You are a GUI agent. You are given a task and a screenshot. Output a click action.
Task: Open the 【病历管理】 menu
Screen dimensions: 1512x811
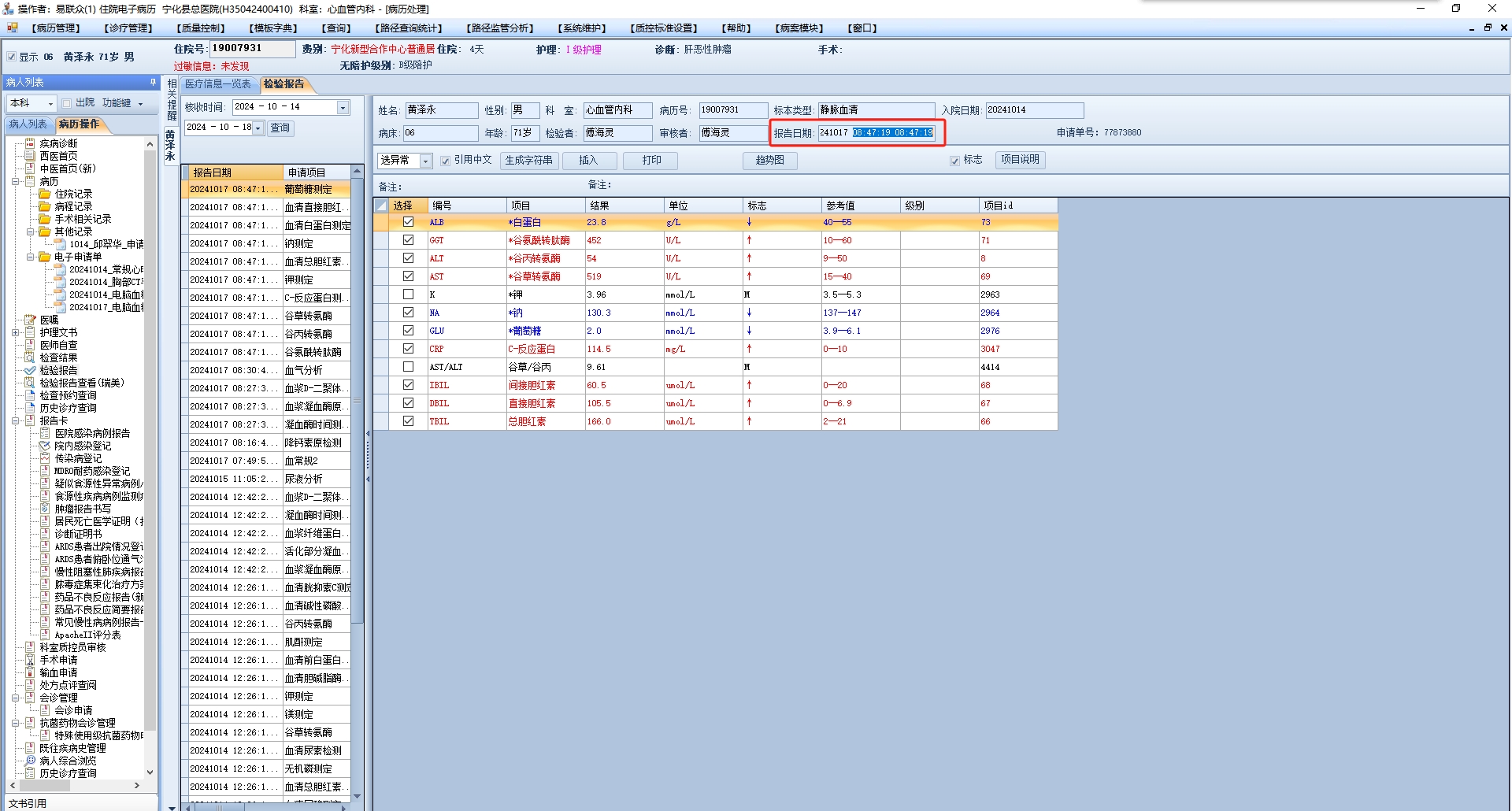[x=56, y=28]
